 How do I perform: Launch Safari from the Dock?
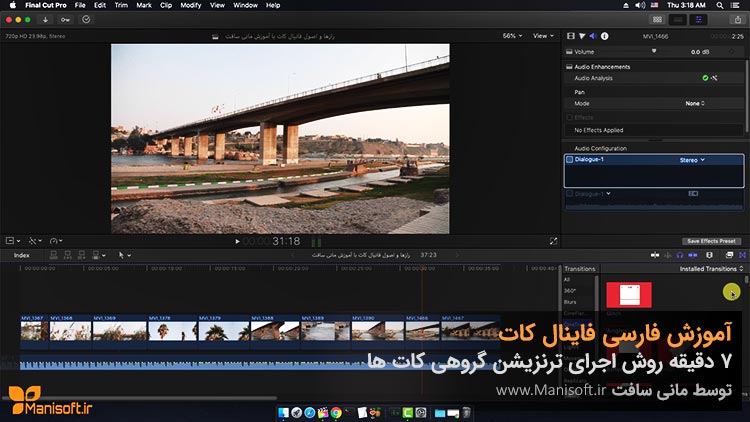(309, 412)
